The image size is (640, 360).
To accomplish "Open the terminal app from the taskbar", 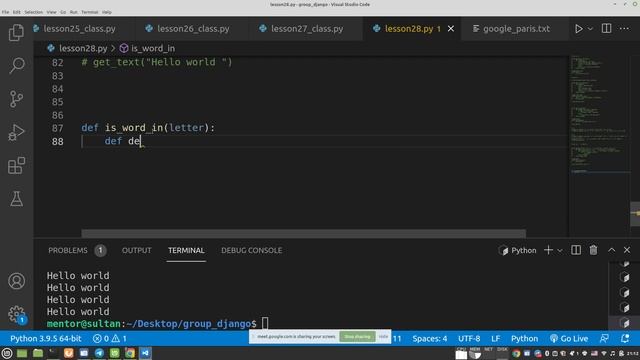I will pos(53,353).
